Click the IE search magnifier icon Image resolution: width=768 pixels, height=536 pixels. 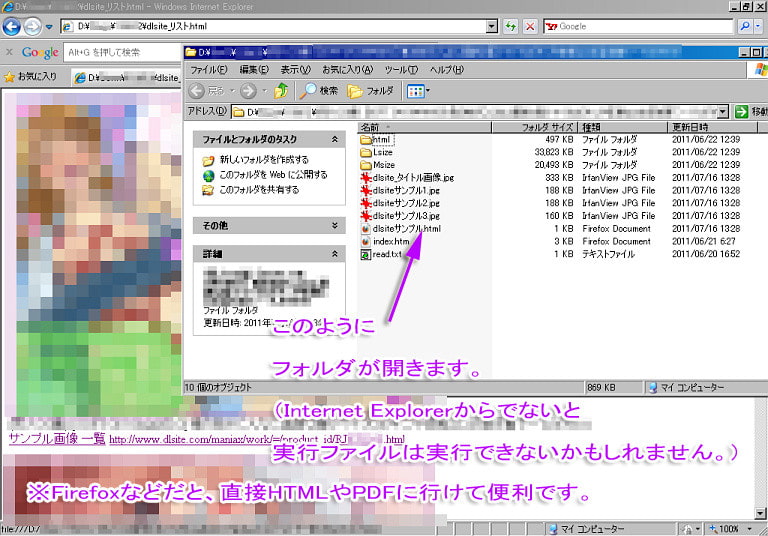(x=745, y=26)
